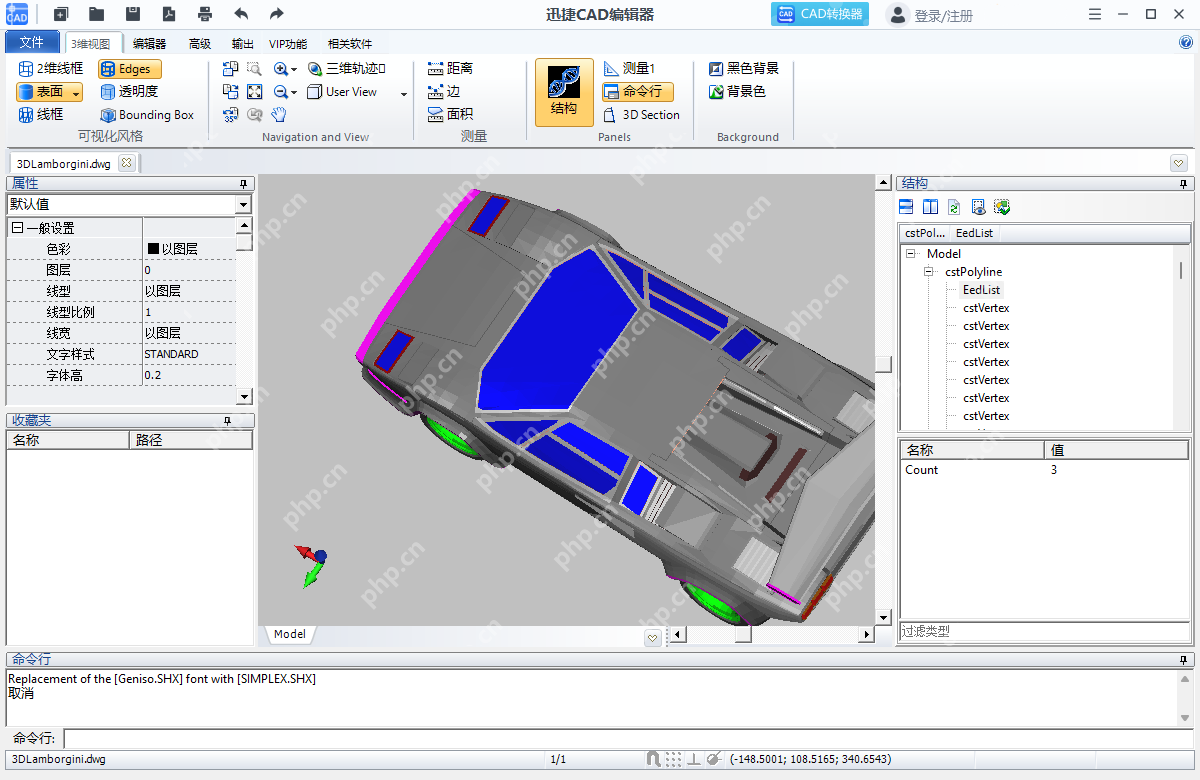
Task: Choose the 面积 area measurement tool
Action: [x=451, y=115]
